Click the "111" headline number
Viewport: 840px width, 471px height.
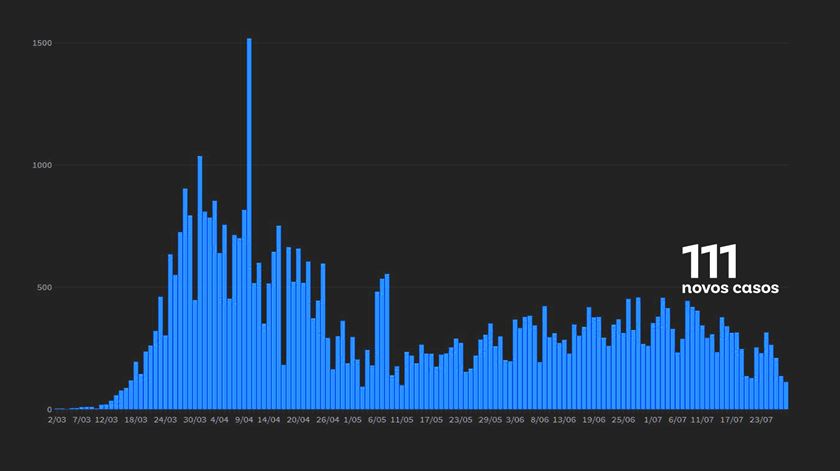pyautogui.click(x=709, y=261)
